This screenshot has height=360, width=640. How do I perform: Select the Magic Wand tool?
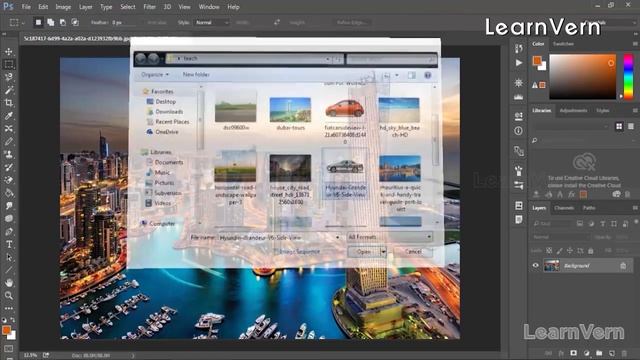pos(9,90)
